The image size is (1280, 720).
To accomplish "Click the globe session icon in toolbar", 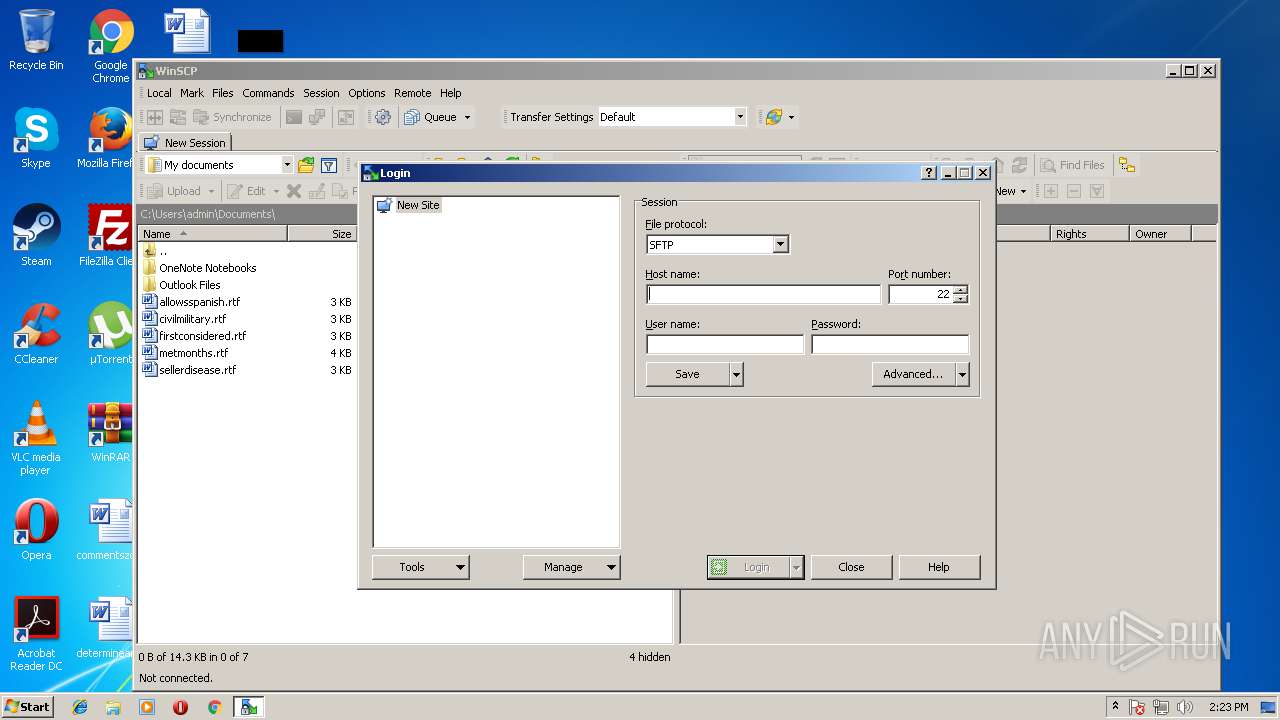I will (x=773, y=117).
